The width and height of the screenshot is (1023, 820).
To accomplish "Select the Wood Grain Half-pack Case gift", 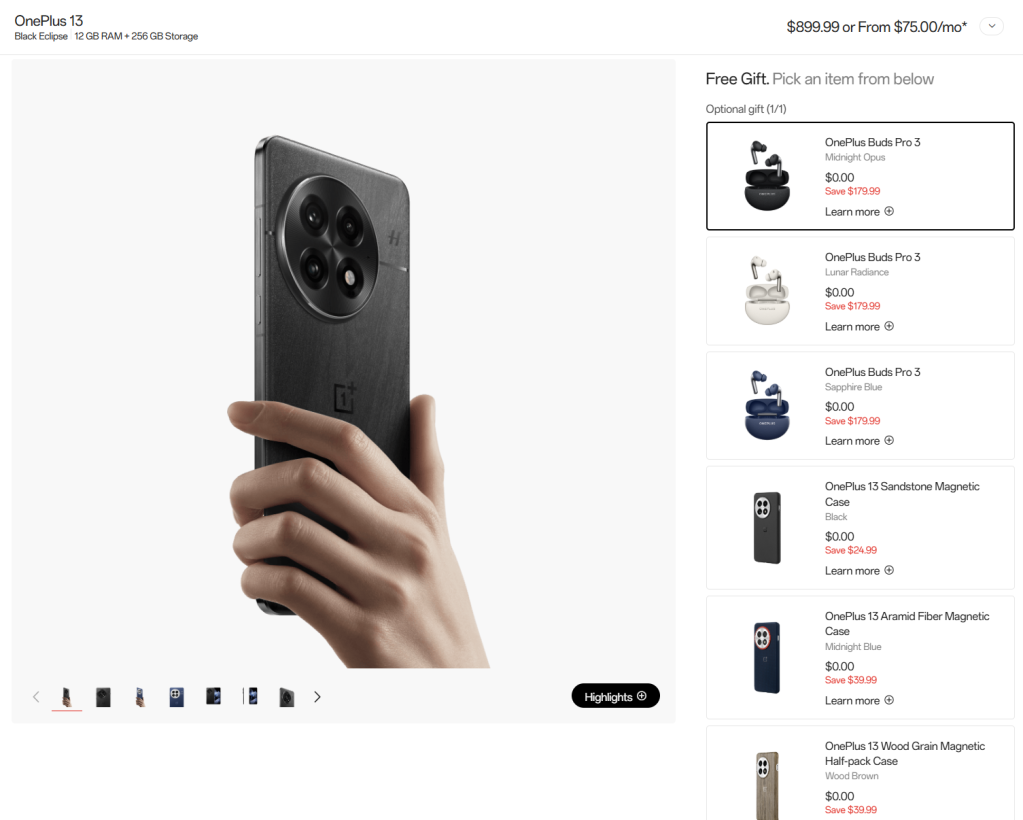I will click(860, 773).
